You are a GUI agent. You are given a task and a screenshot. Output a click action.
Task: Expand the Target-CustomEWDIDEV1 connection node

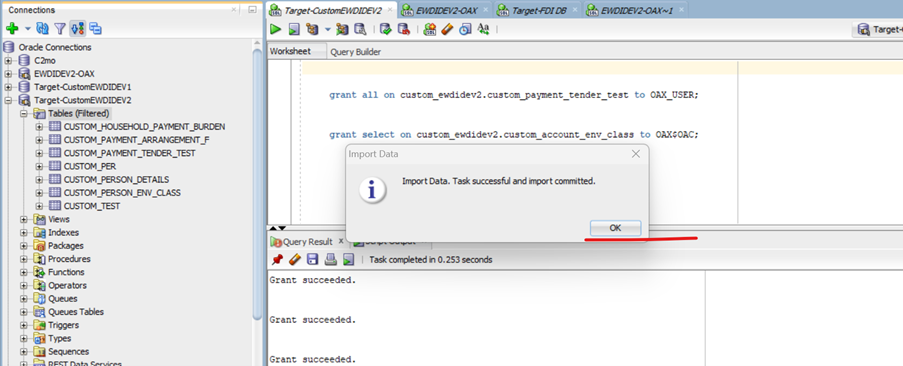8,87
